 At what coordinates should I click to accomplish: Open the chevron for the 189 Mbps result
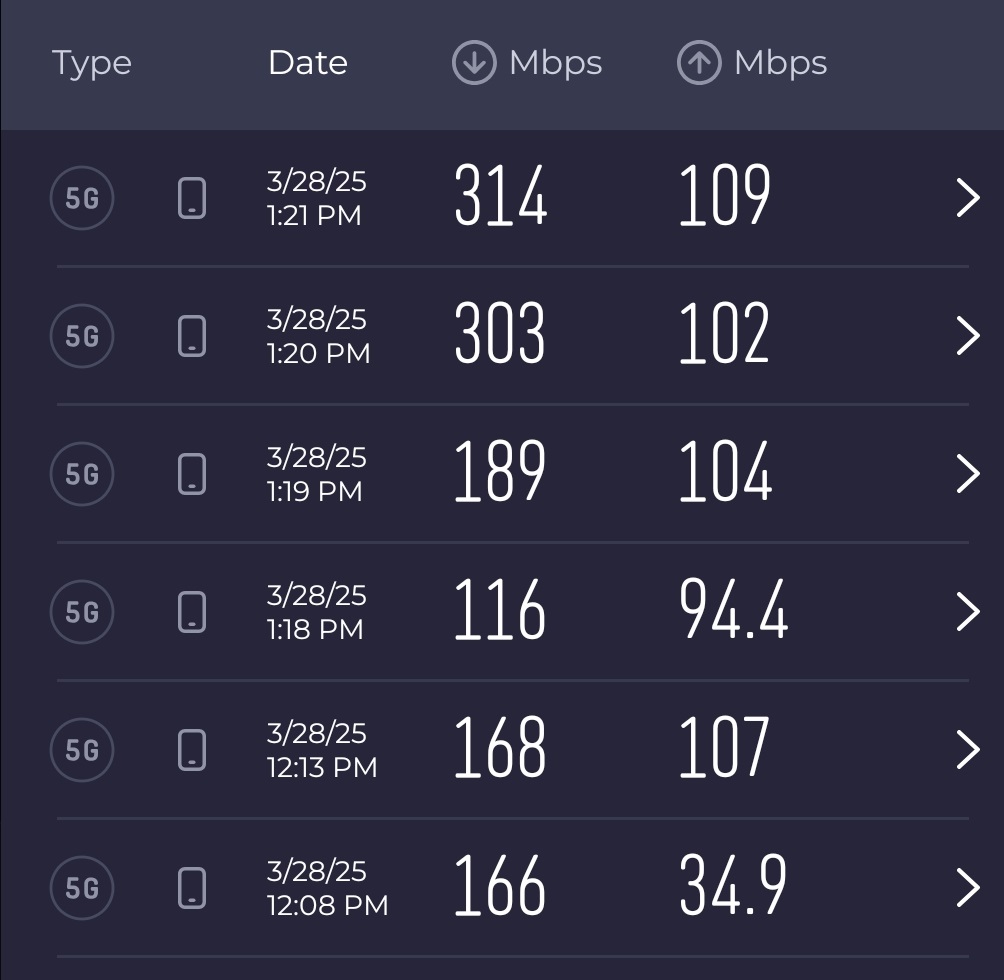(x=968, y=474)
